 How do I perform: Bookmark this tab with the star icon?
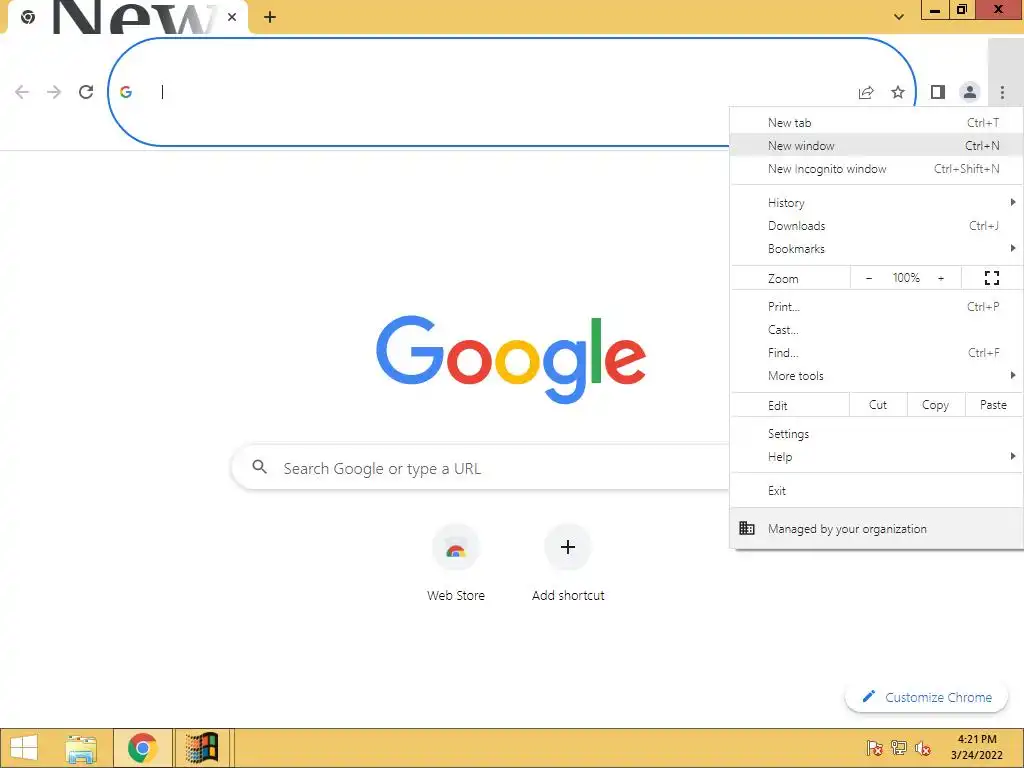(898, 92)
